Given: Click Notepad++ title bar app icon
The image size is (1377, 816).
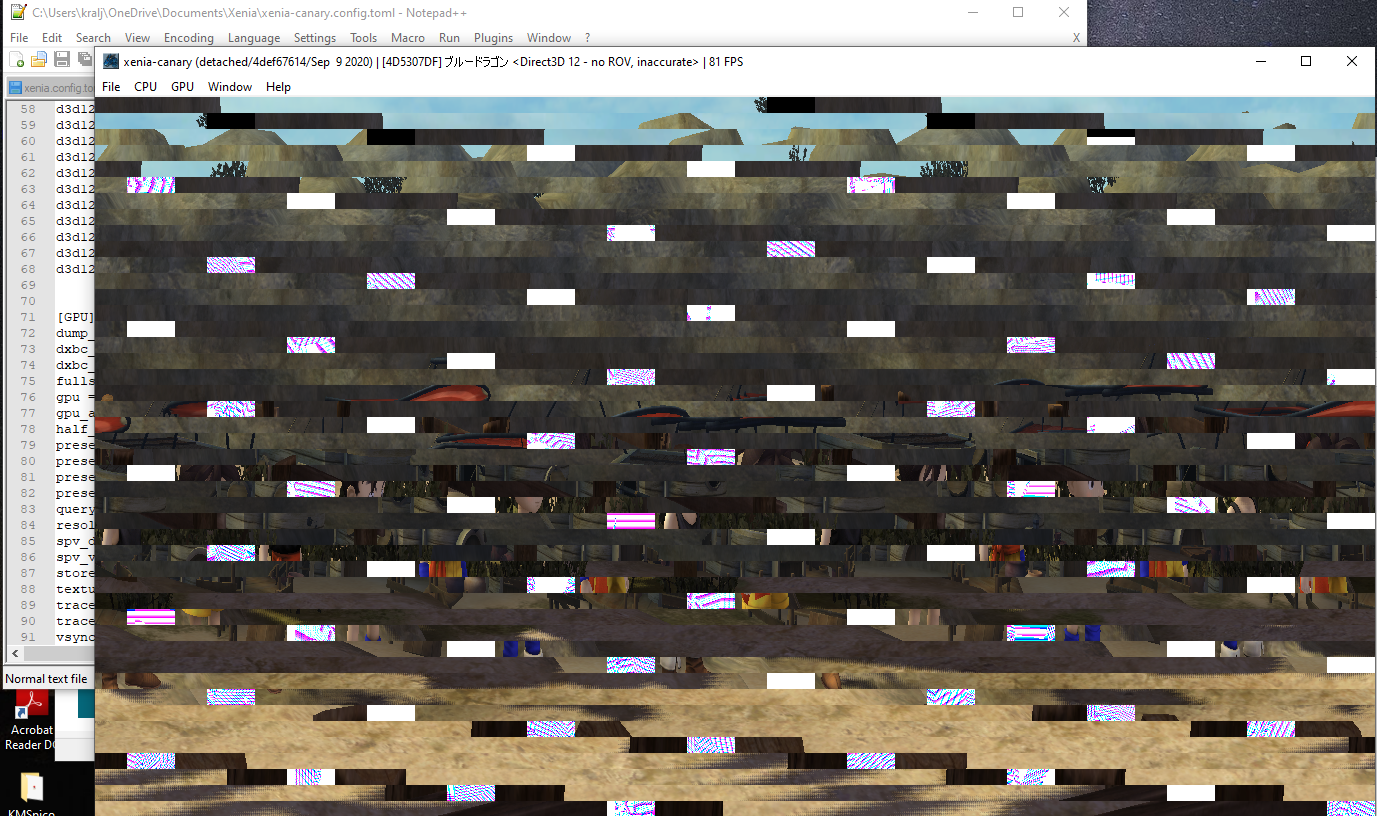Looking at the screenshot, I should [17, 12].
